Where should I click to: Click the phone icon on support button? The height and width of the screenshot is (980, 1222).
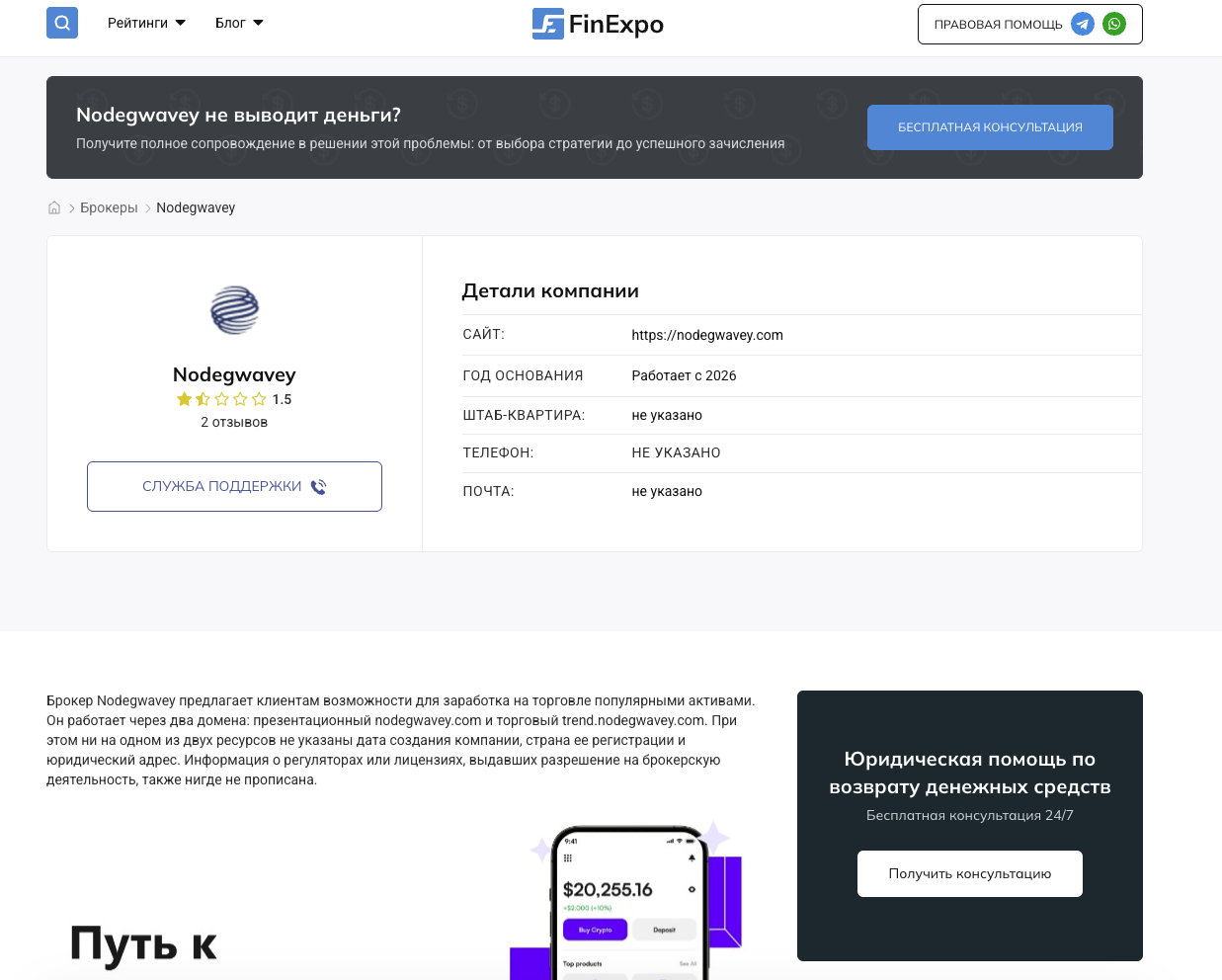pyautogui.click(x=318, y=487)
